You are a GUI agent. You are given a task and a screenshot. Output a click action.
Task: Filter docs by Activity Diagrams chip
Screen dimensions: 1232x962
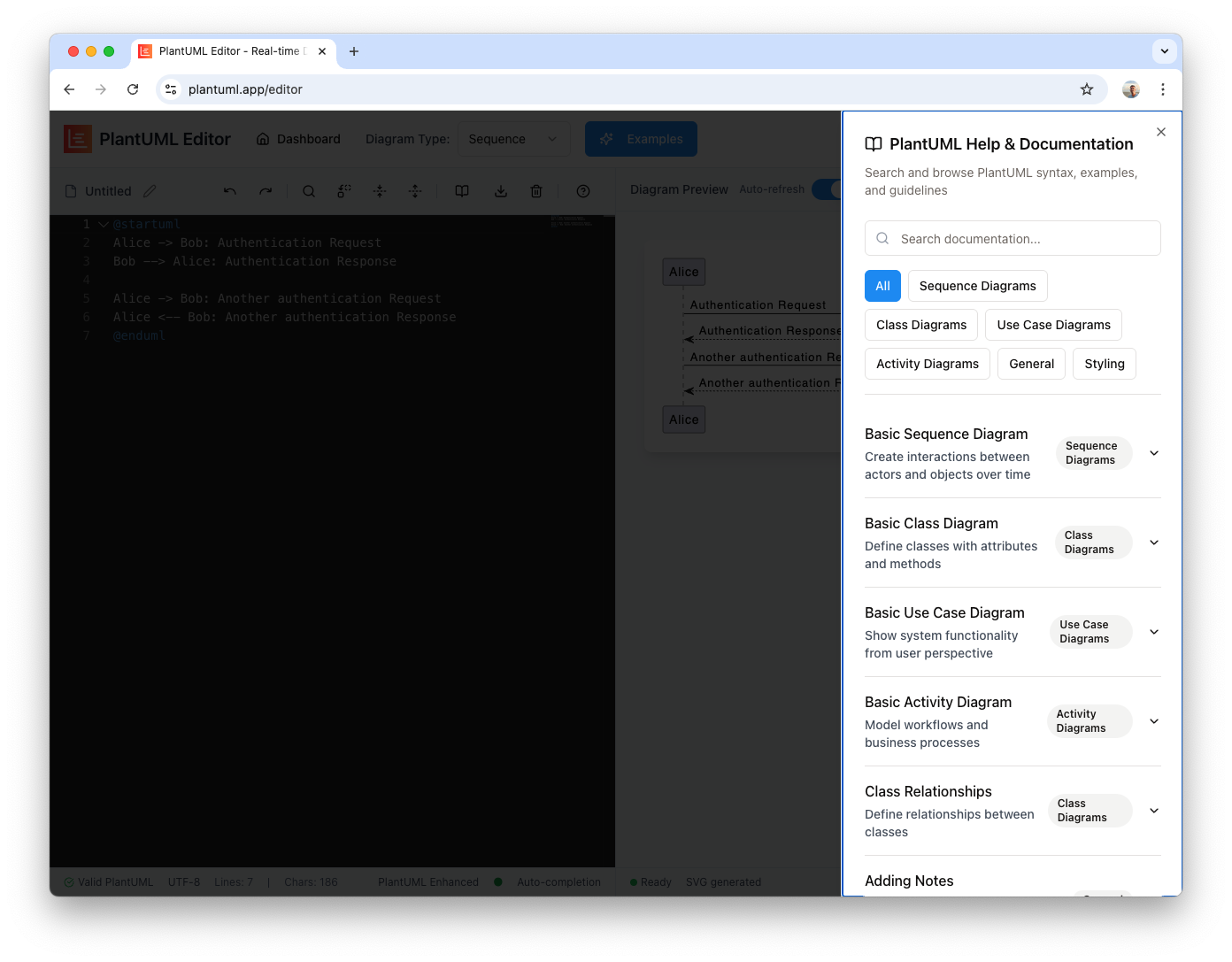coord(928,364)
